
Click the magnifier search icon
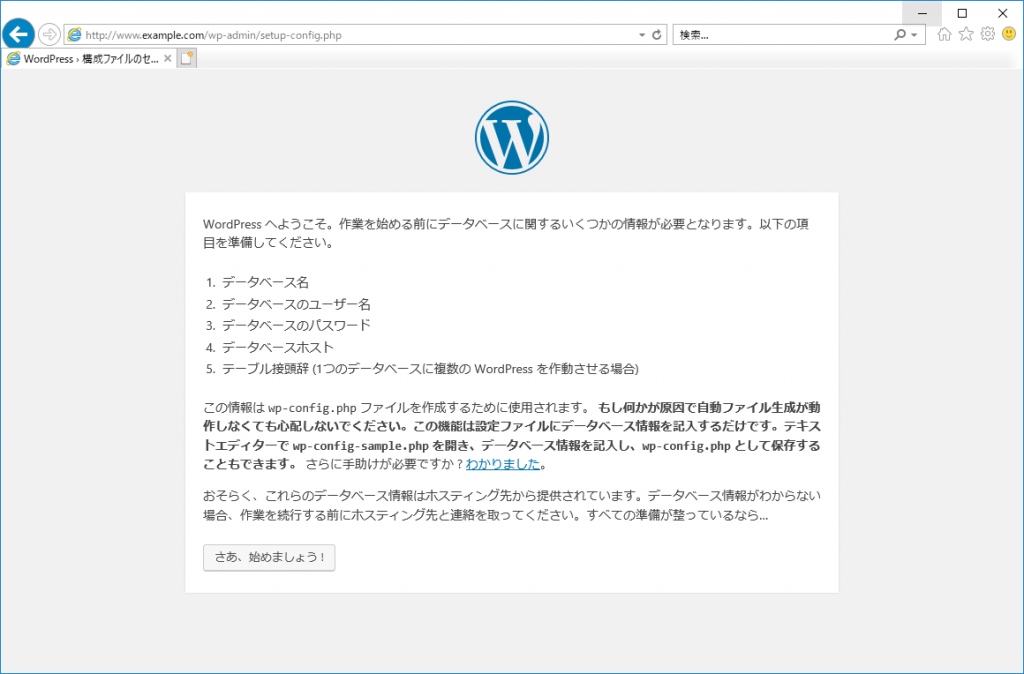pos(900,35)
